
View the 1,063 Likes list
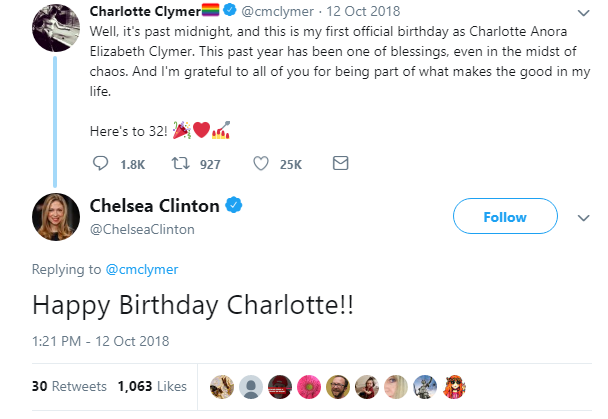click(152, 385)
